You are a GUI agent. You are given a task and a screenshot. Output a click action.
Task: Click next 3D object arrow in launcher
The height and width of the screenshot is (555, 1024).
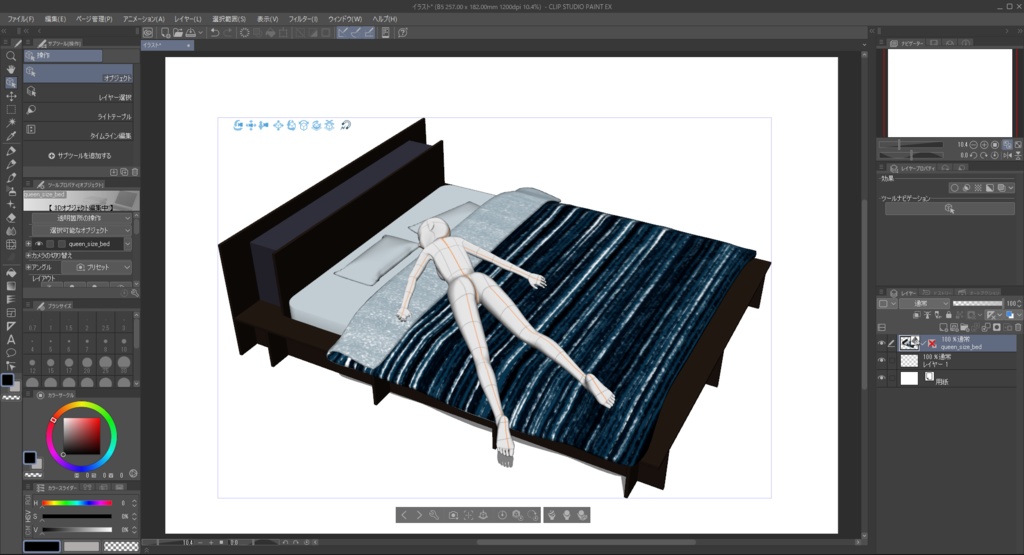point(419,515)
